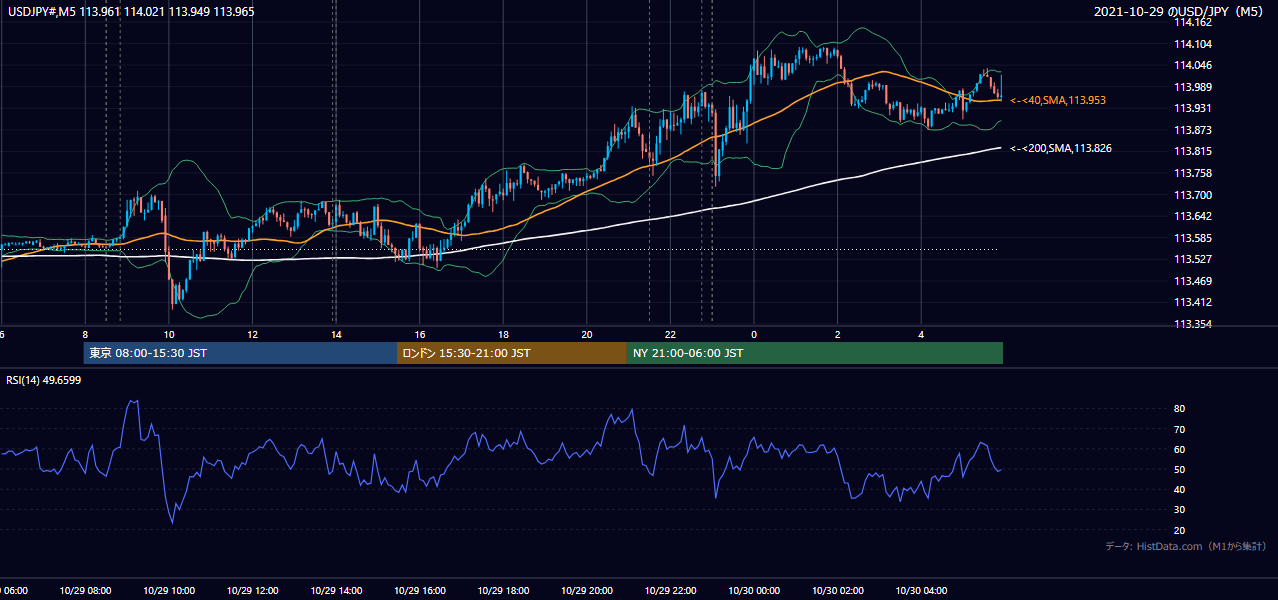Image resolution: width=1278 pixels, height=600 pixels.
Task: Click the 10/29 08:00 time axis label
Action: pyautogui.click(x=85, y=591)
